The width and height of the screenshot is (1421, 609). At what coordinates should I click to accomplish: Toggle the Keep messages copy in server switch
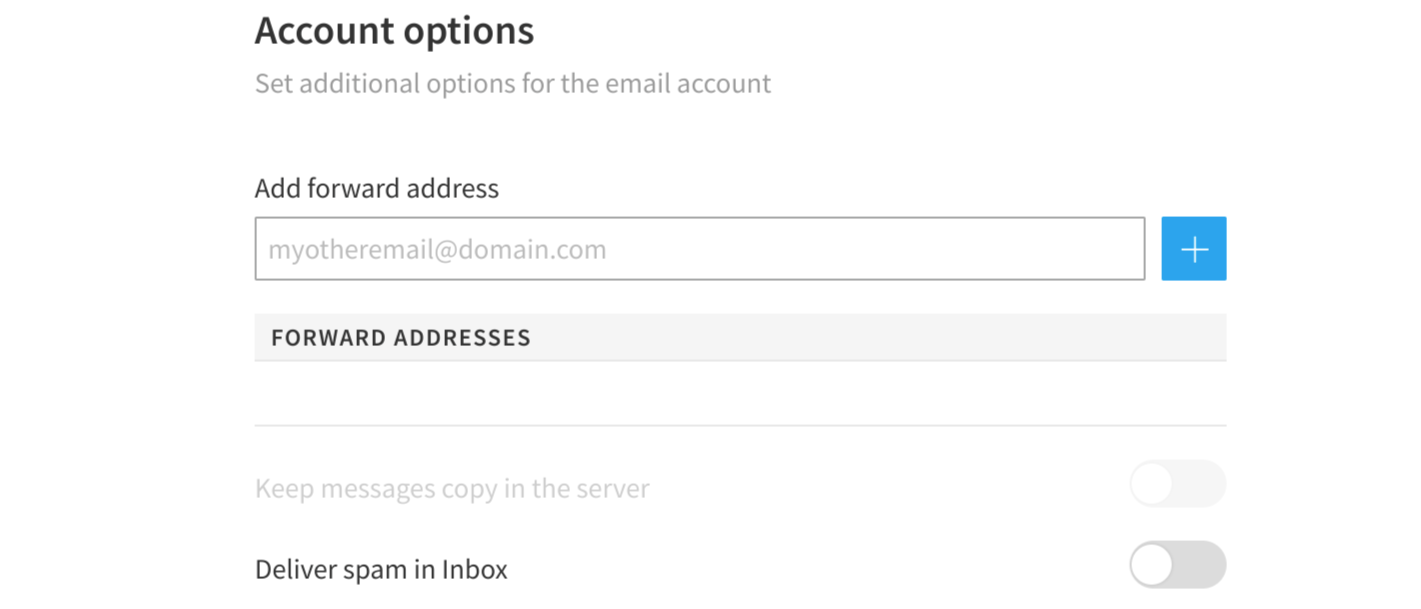(x=1177, y=485)
